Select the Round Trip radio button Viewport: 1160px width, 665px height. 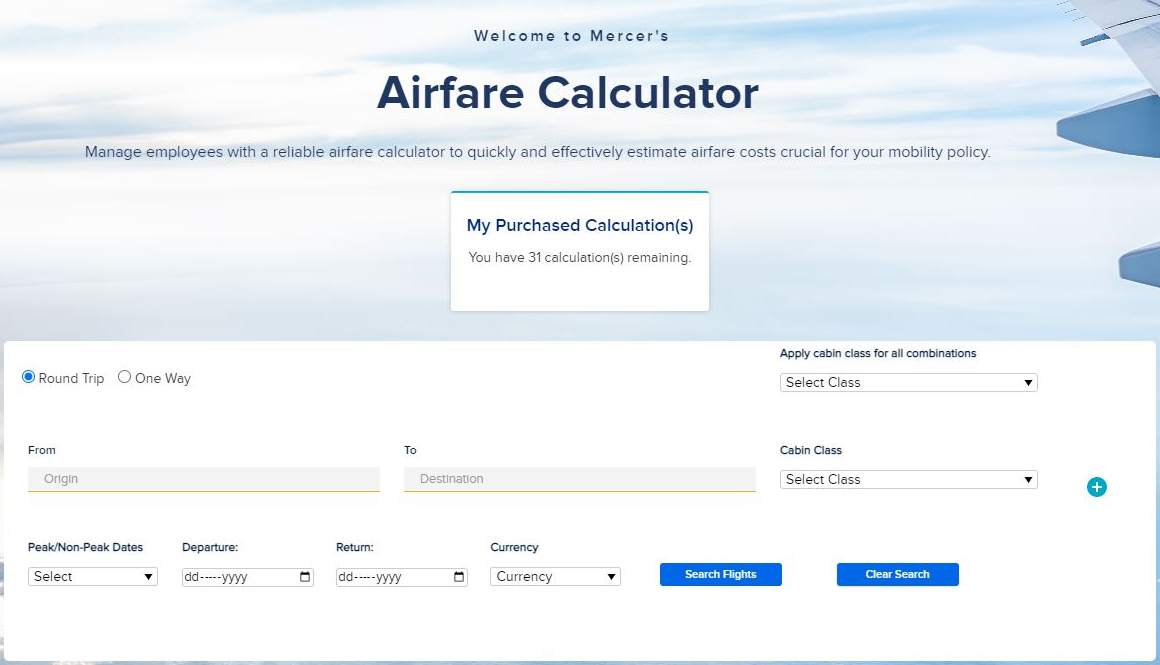pos(28,376)
